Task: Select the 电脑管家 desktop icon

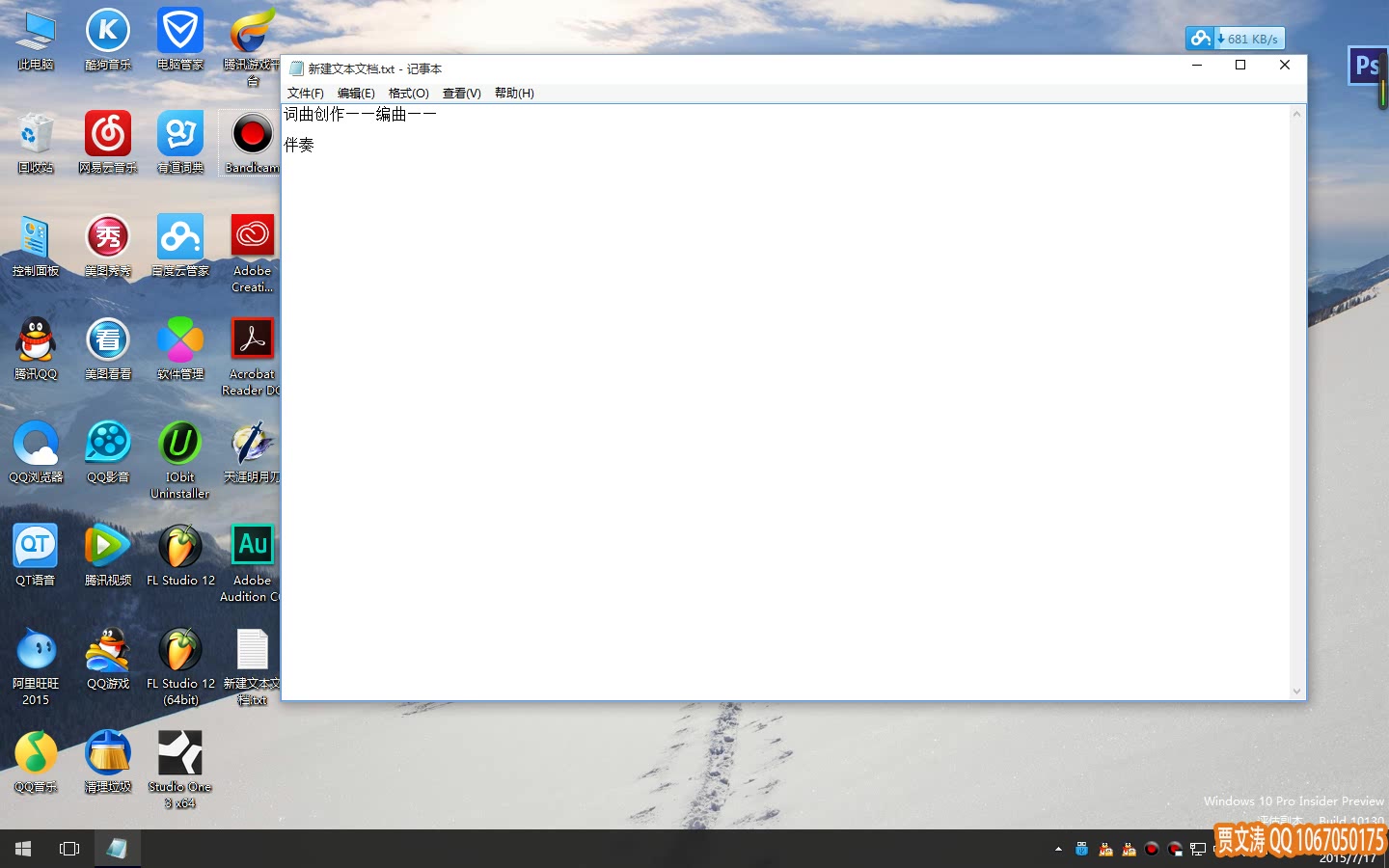Action: (x=180, y=41)
